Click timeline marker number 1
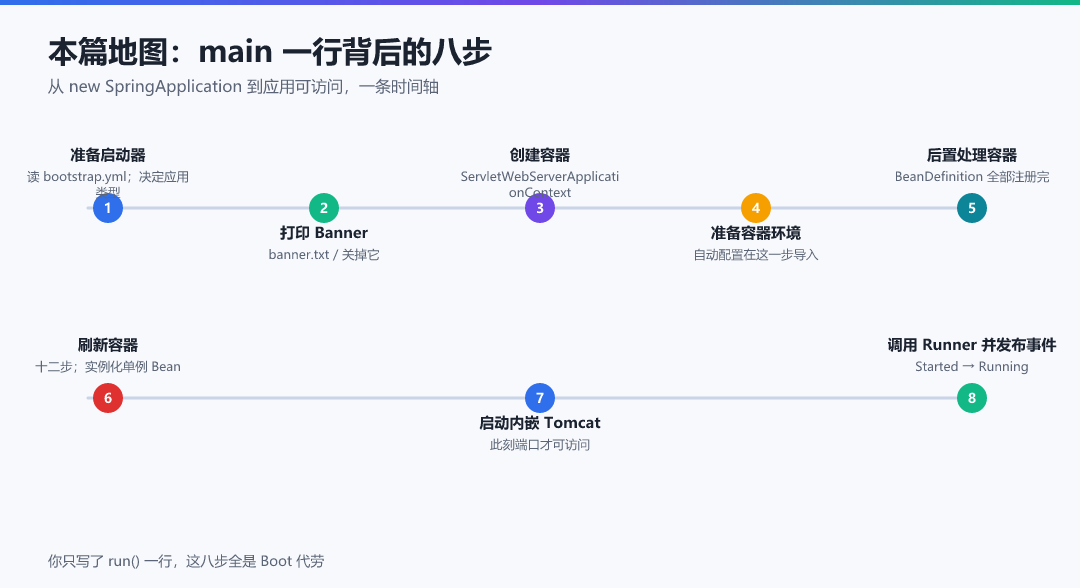Image resolution: width=1080 pixels, height=588 pixels. pos(108,208)
